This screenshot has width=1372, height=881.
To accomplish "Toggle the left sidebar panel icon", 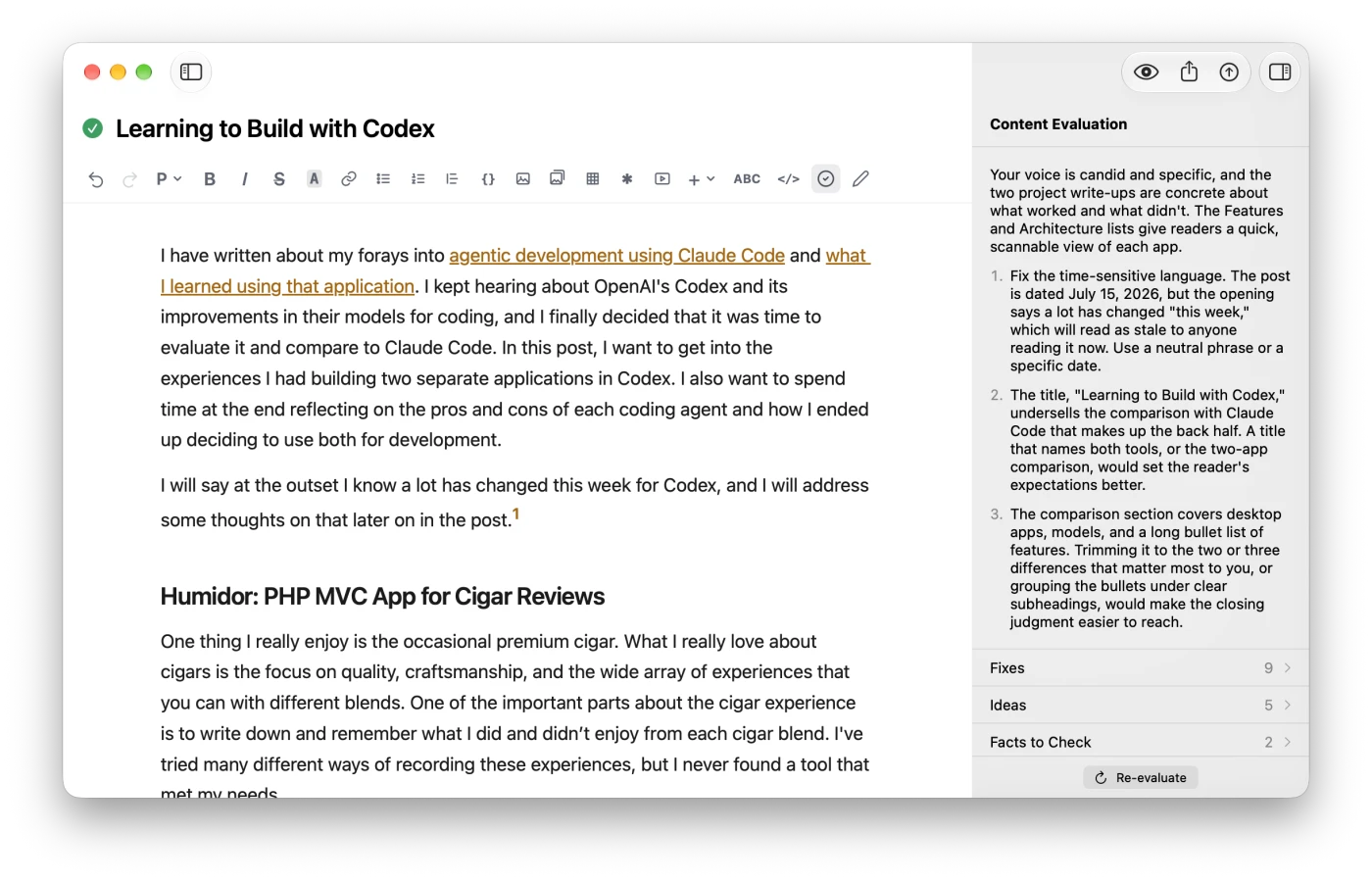I will [x=191, y=72].
